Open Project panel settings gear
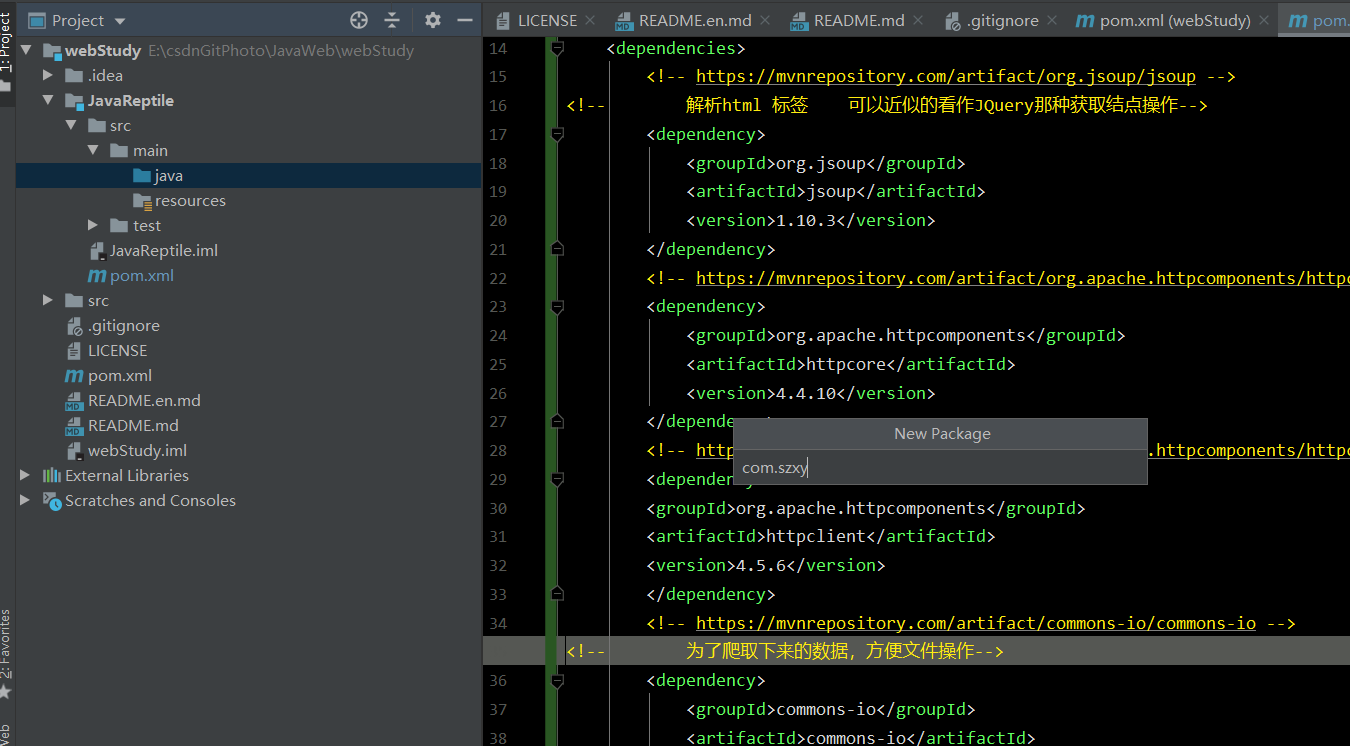Viewport: 1350px width, 746px height. pyautogui.click(x=432, y=20)
